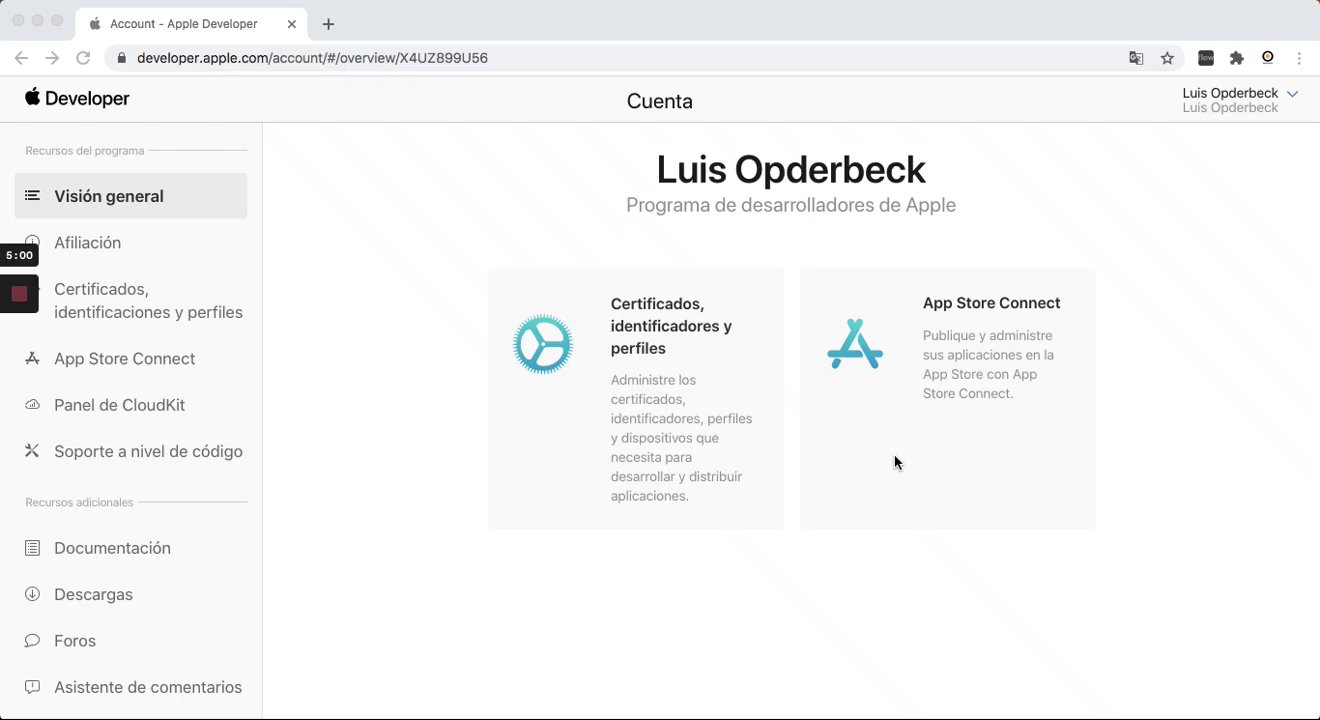Click the Descargas download arrow icon
This screenshot has width=1320, height=720.
tap(32, 594)
